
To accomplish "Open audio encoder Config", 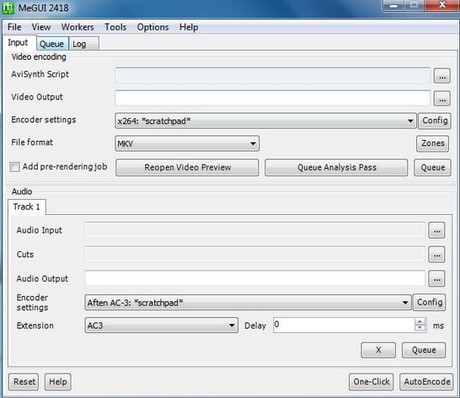I will point(429,302).
